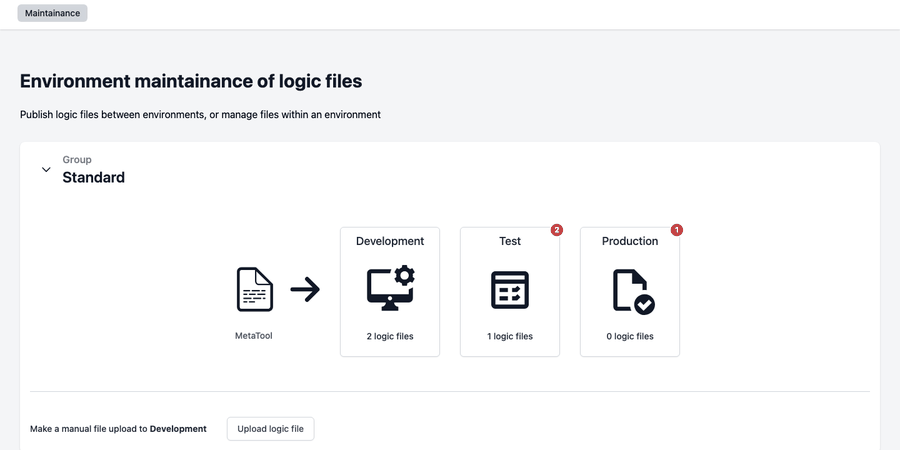Image resolution: width=900 pixels, height=450 pixels.
Task: Click the arrow pointing to Development
Action: click(x=305, y=289)
